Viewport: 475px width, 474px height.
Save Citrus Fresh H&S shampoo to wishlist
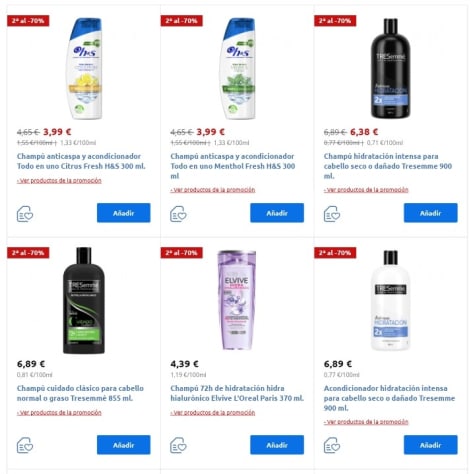(x=25, y=214)
